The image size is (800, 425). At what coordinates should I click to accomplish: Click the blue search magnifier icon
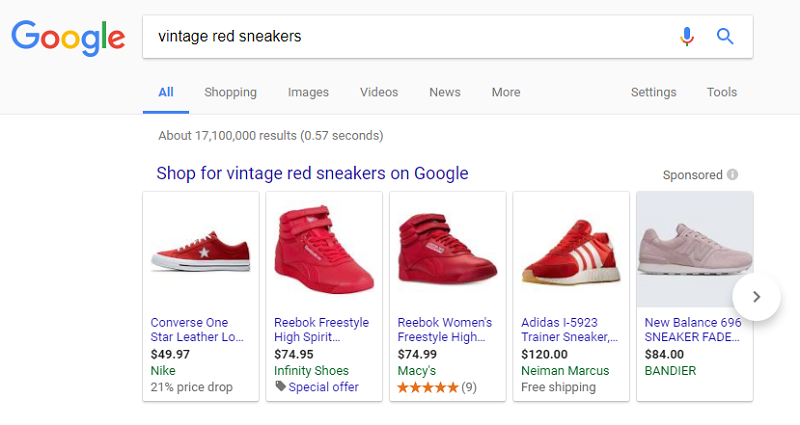click(725, 37)
